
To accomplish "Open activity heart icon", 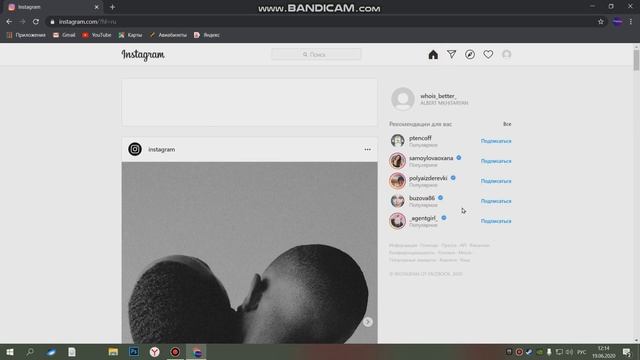I will [x=488, y=54].
